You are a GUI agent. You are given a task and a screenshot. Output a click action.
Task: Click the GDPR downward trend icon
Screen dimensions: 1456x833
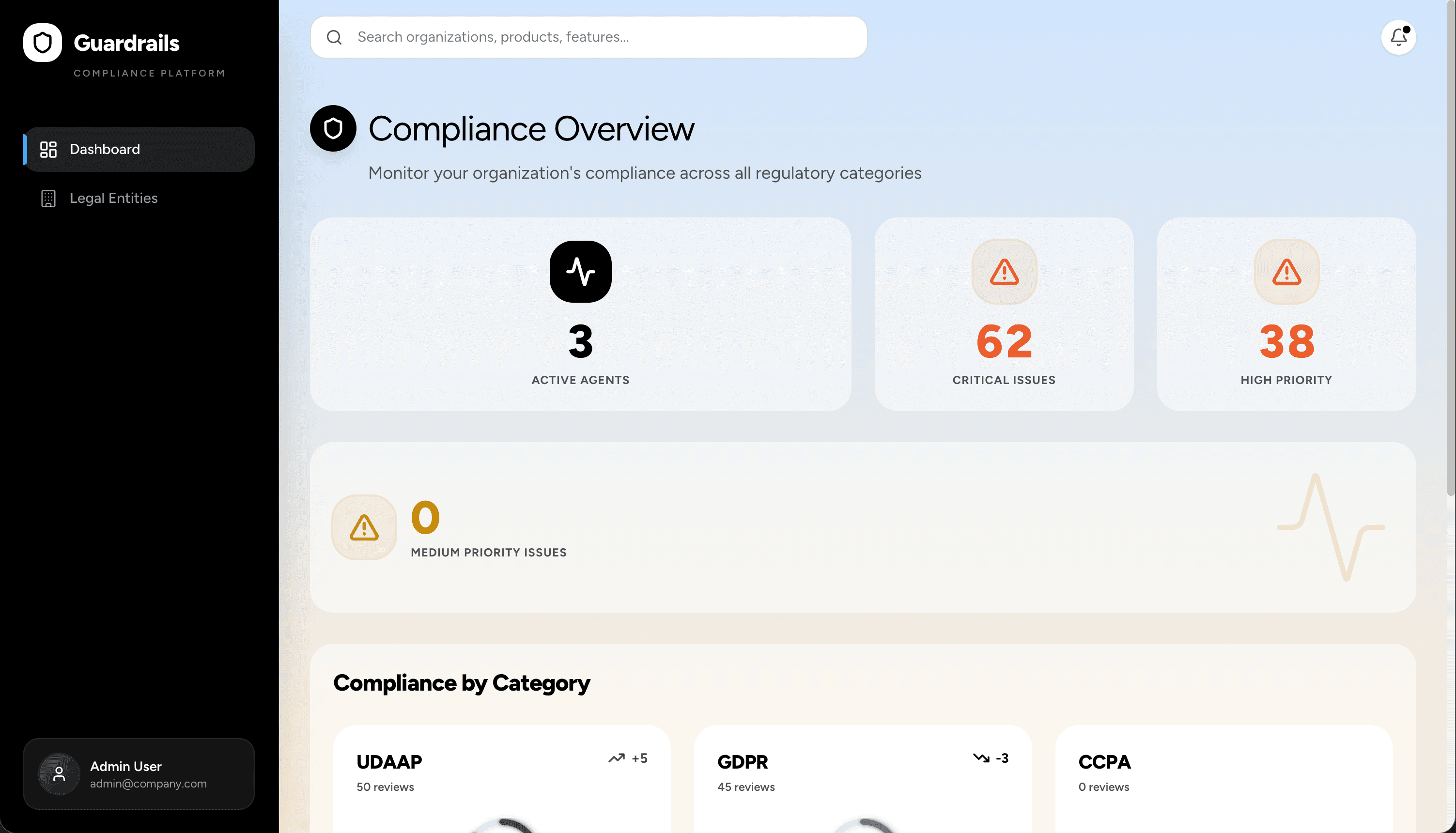[x=980, y=758]
